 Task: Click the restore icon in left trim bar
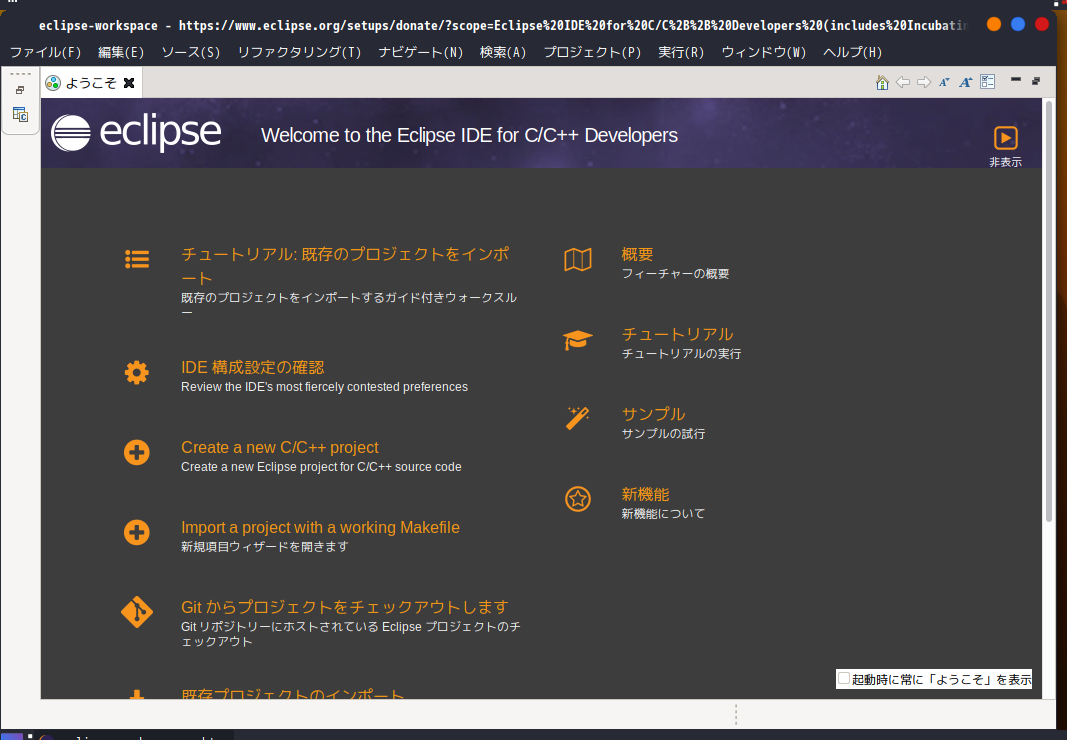pyautogui.click(x=20, y=90)
